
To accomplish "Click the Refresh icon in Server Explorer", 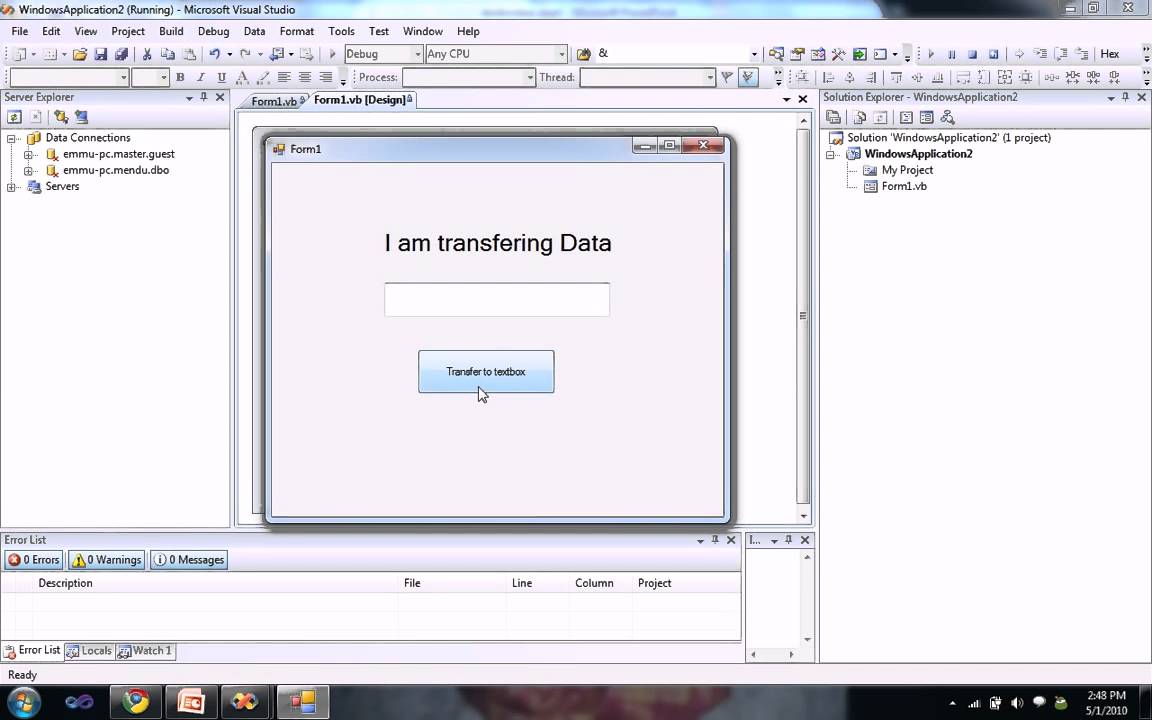I will [14, 117].
